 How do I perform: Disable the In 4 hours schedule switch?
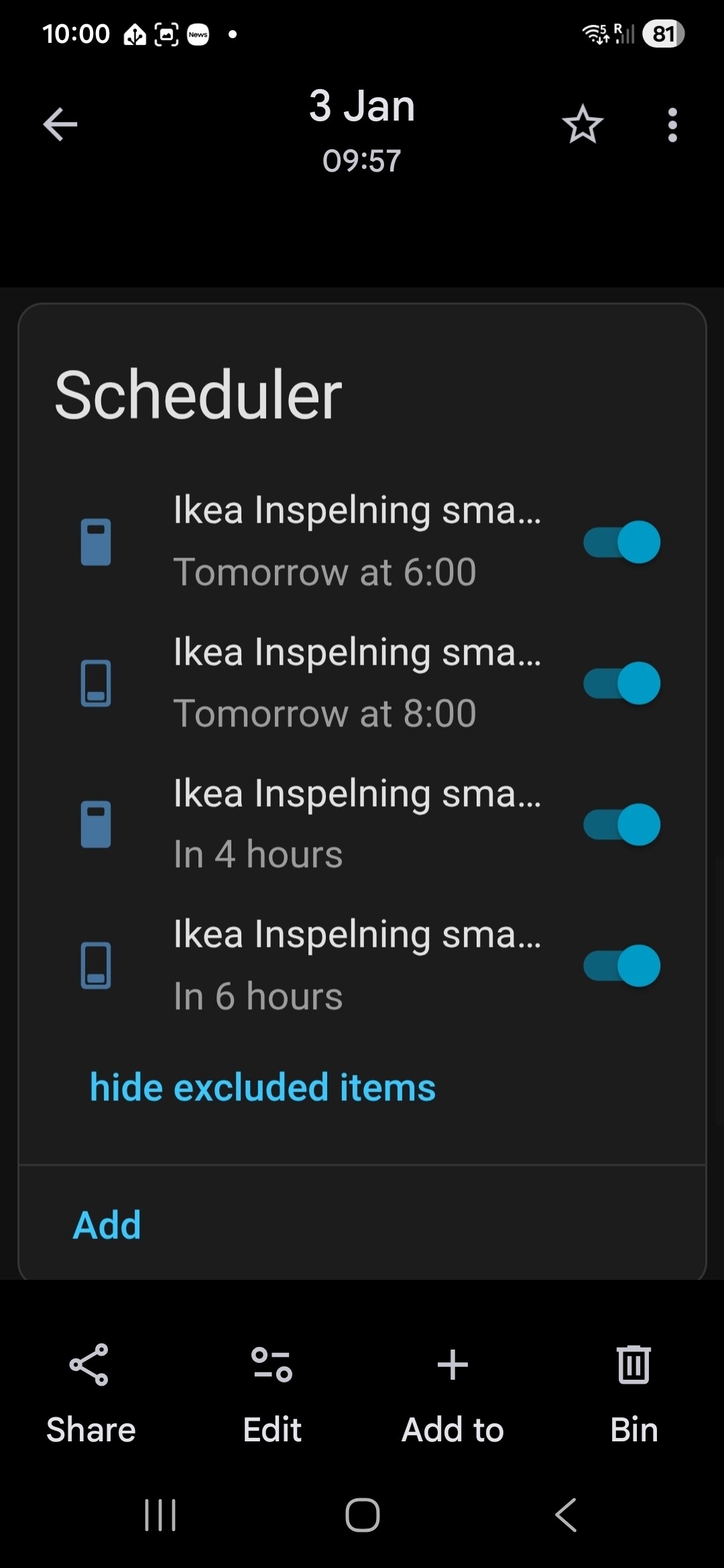coord(621,824)
